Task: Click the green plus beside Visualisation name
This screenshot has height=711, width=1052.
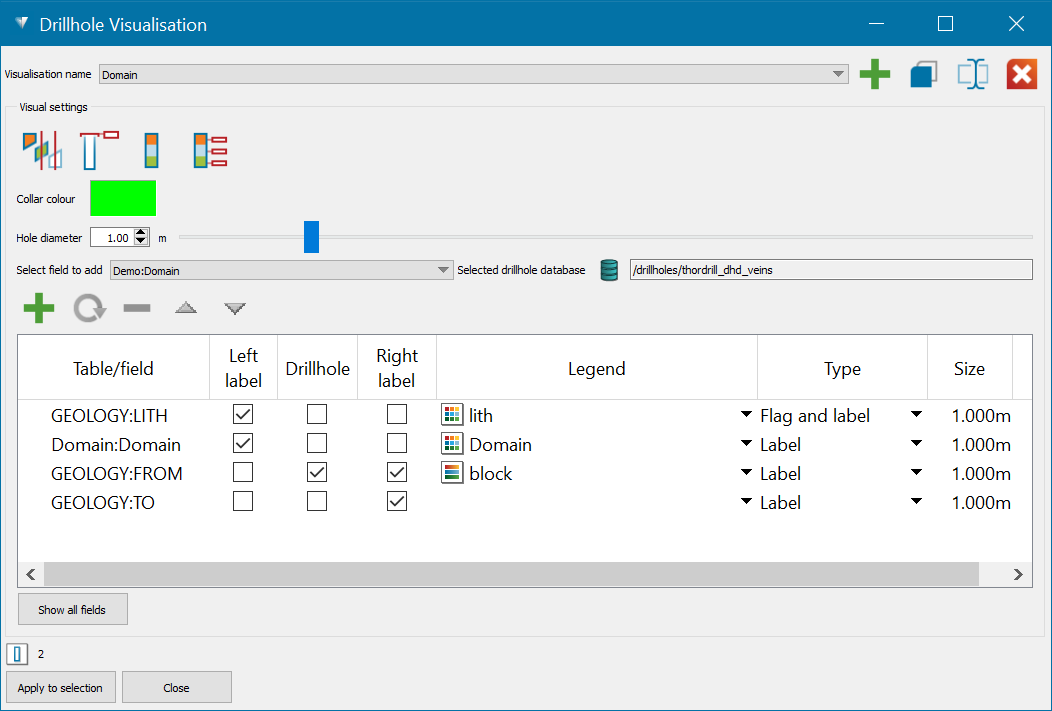Action: tap(875, 75)
